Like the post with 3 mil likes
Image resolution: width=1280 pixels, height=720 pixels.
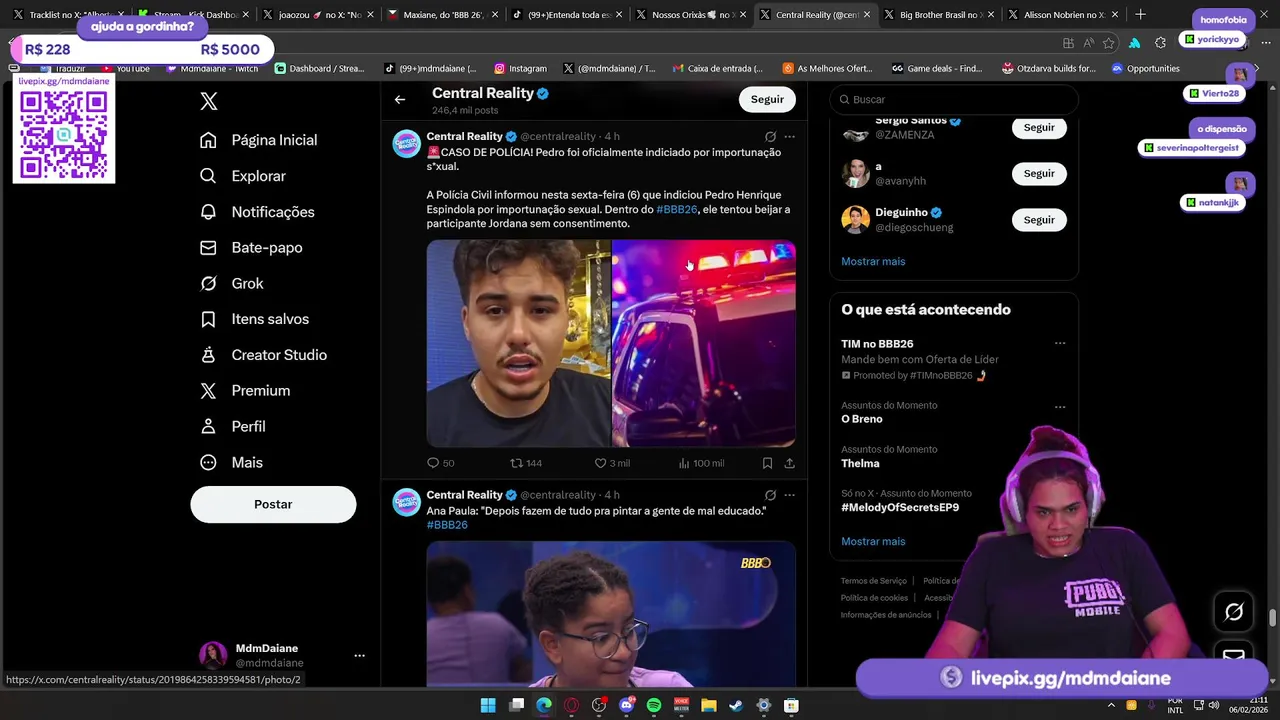click(x=600, y=463)
